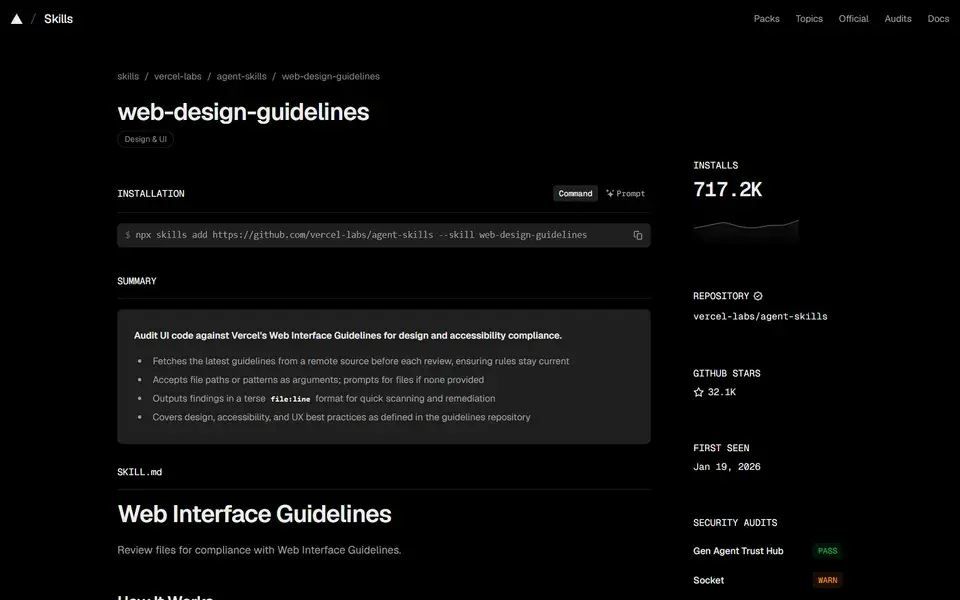Click the bullet covering design and accessibility
The height and width of the screenshot is (600, 960).
point(341,418)
